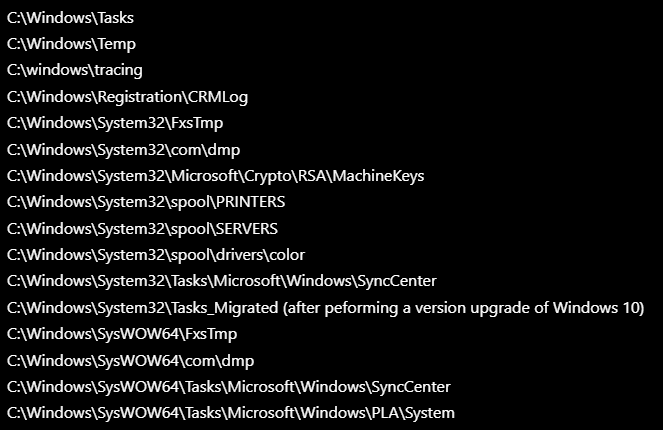The height and width of the screenshot is (430, 663).
Task: Select the PLA\System path line
Action: click(x=231, y=413)
